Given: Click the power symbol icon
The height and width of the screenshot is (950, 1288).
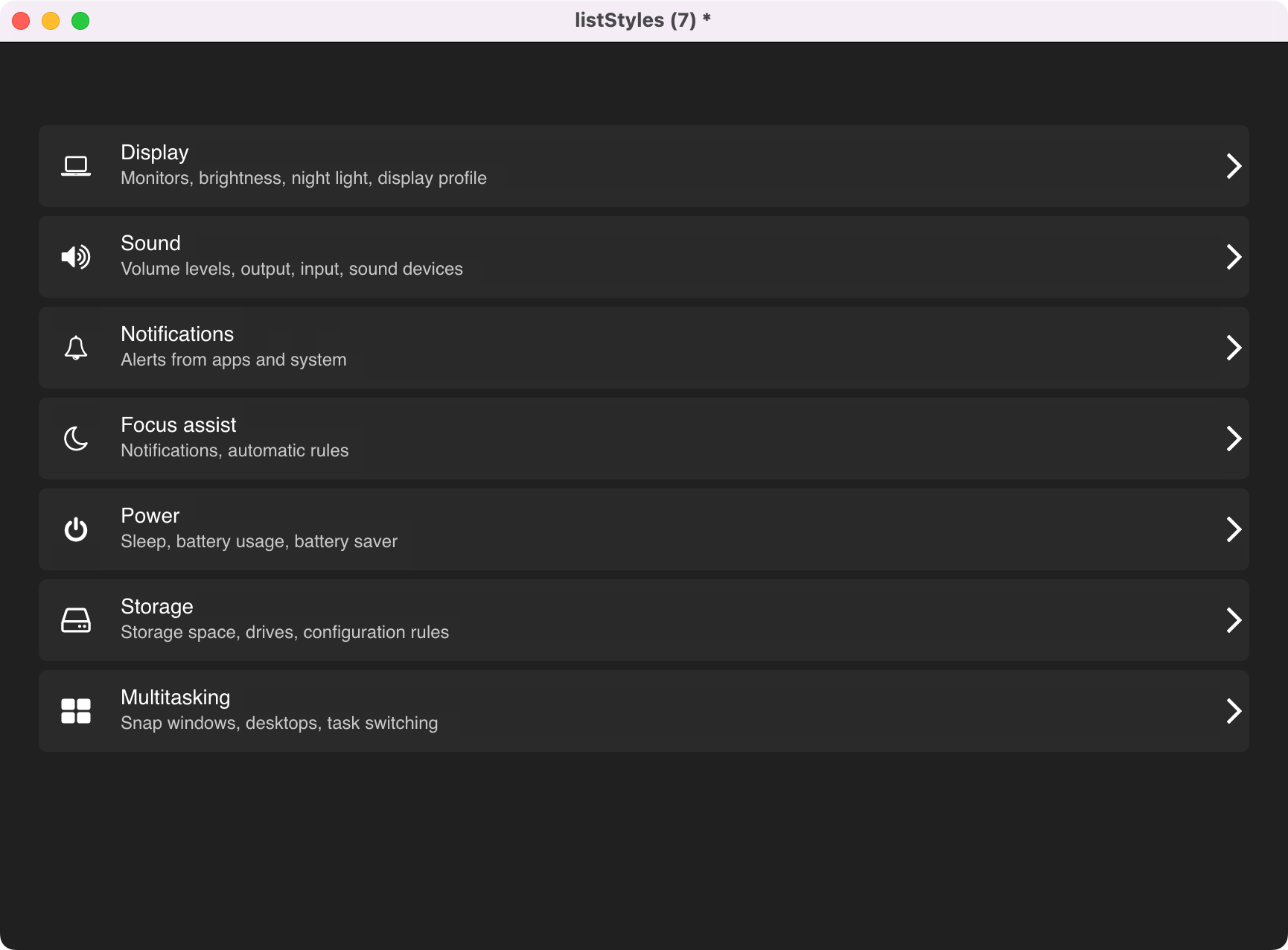Looking at the screenshot, I should click(76, 529).
